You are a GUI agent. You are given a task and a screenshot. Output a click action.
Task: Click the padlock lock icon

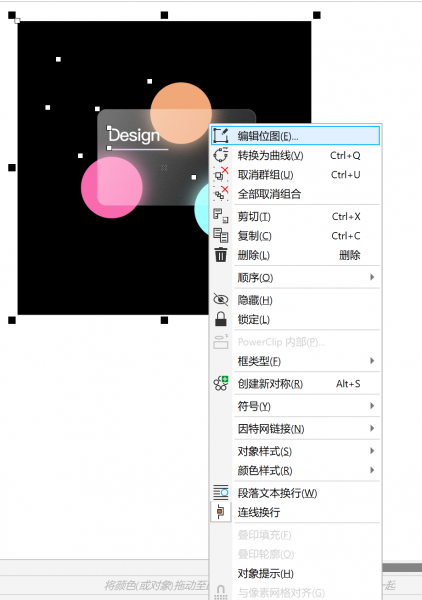(x=221, y=319)
